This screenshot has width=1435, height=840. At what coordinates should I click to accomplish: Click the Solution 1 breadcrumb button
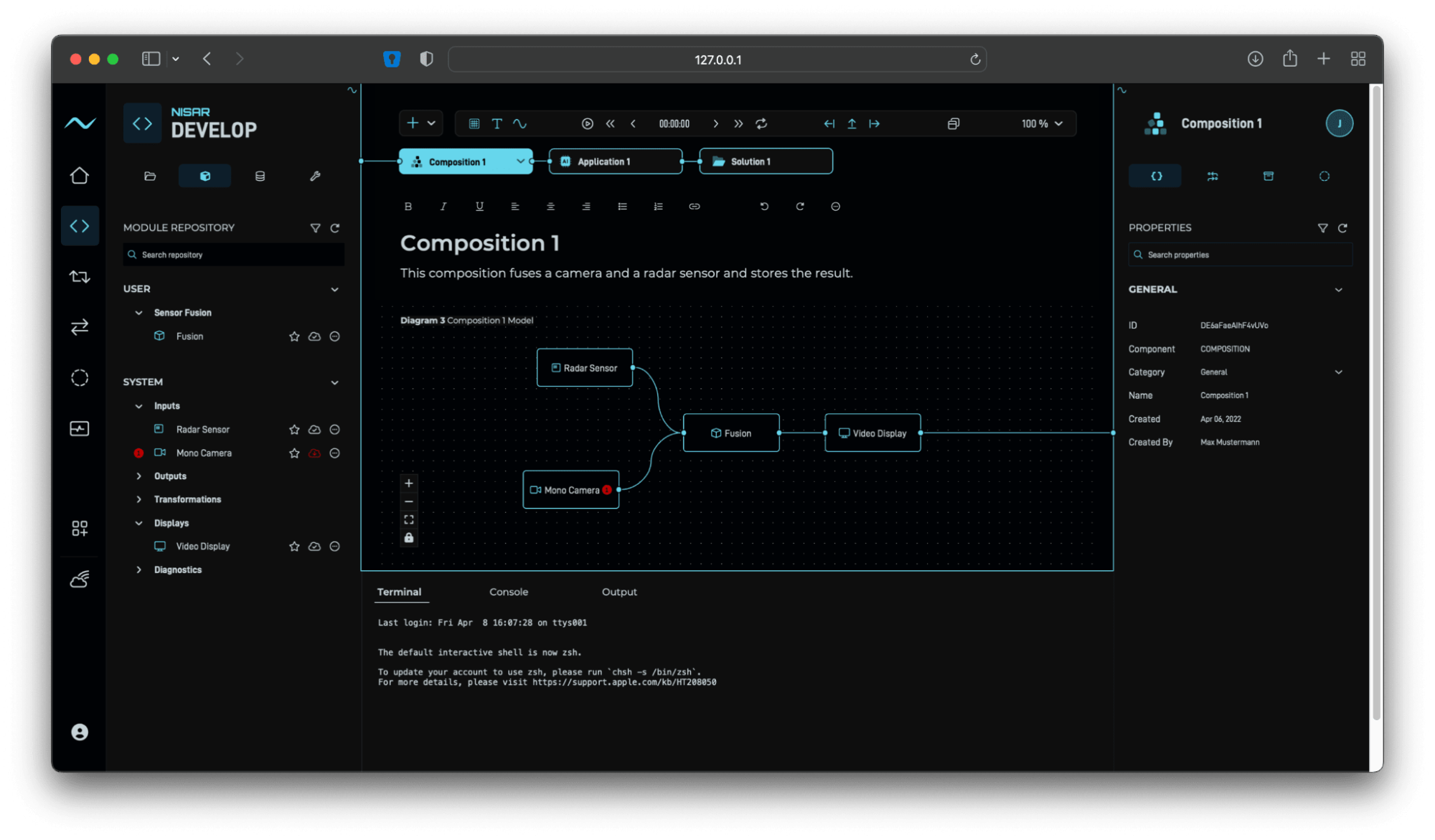point(766,161)
